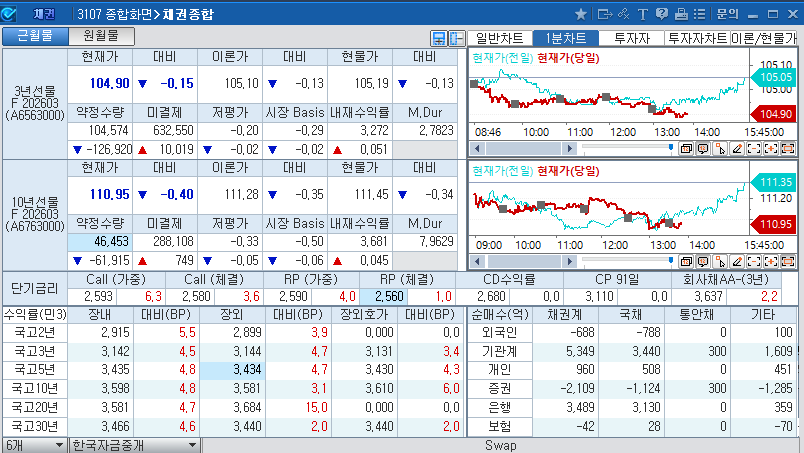Zoom in 10-year chart with plus icon

[771, 262]
